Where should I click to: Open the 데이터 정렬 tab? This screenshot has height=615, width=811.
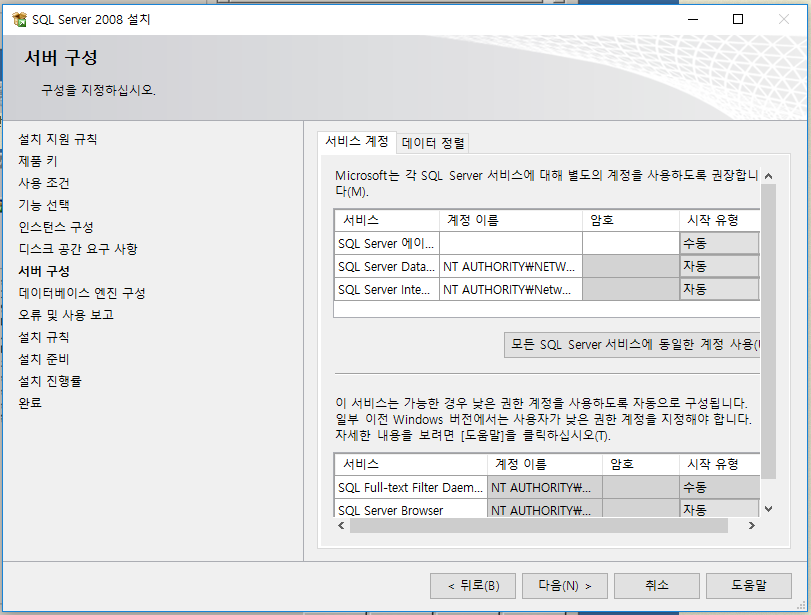(433, 143)
